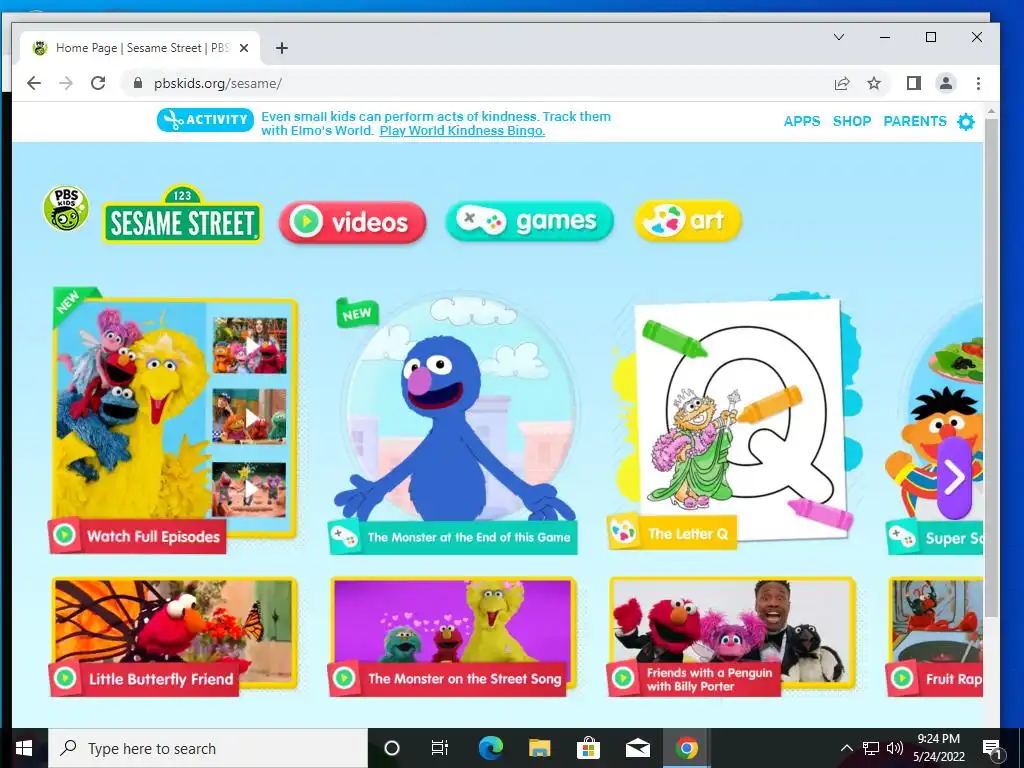
Task: Play the Fruit Rap video
Action: [935, 637]
